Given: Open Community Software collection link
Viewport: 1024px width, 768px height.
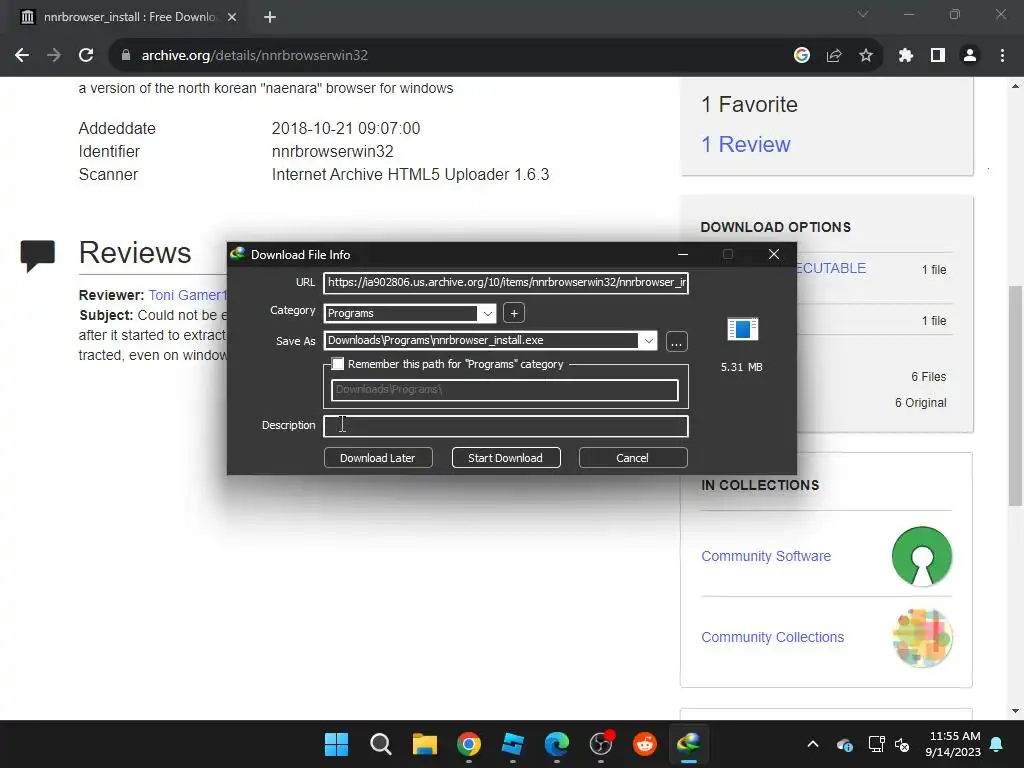Looking at the screenshot, I should [x=766, y=556].
